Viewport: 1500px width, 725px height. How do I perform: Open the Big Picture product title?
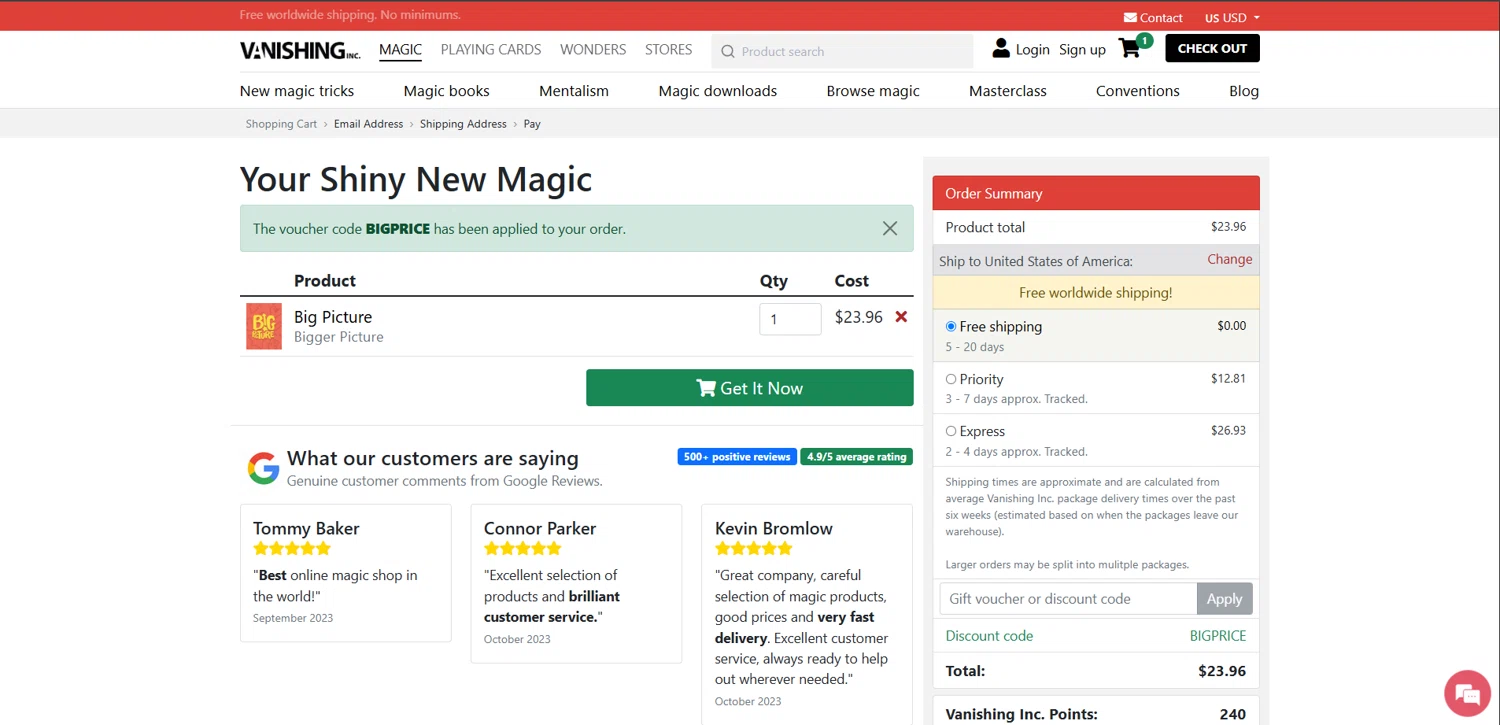pos(333,316)
